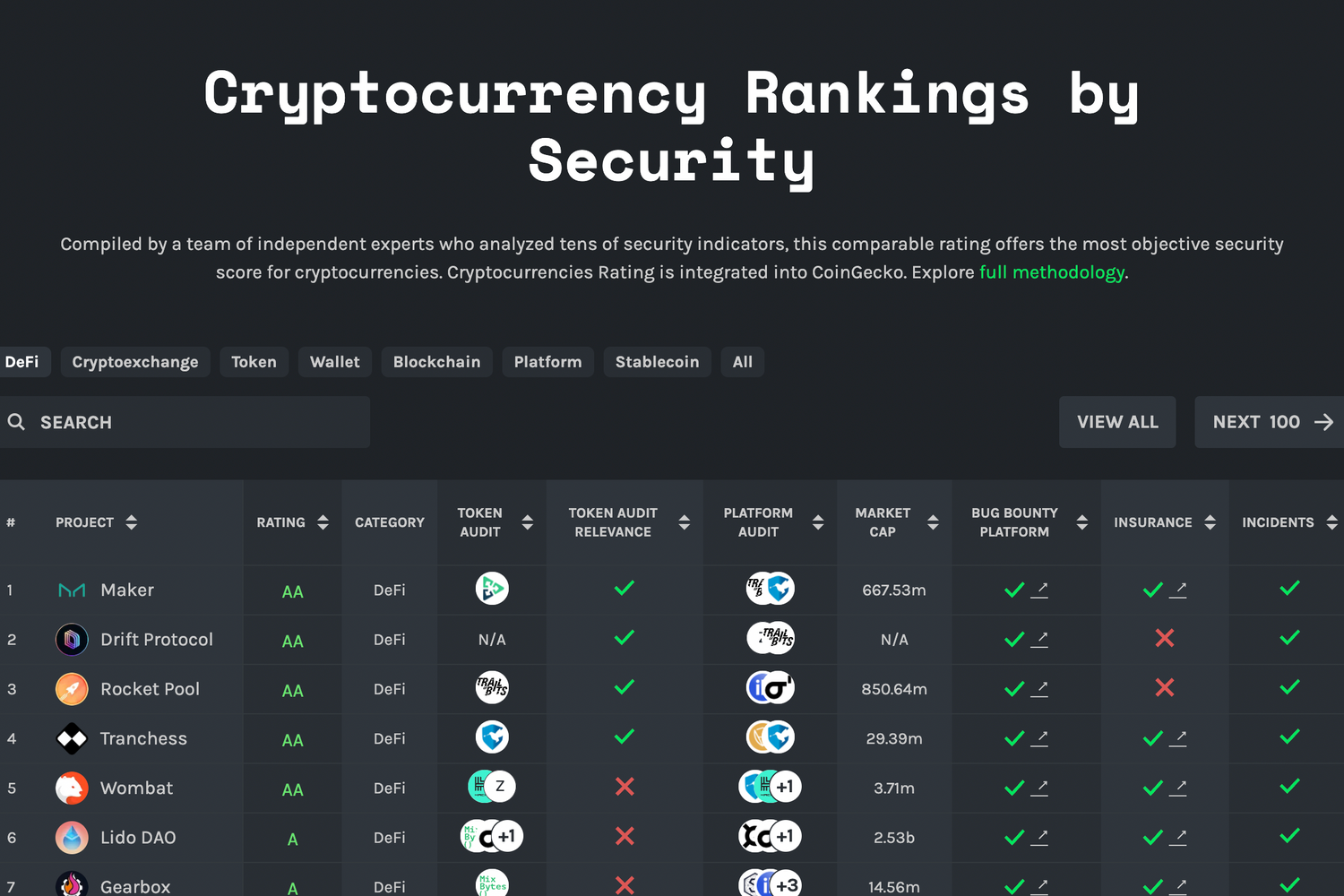Screen dimensions: 1344x896
Task: Click the Drift Protocol logo
Action: pyautogui.click(x=72, y=639)
